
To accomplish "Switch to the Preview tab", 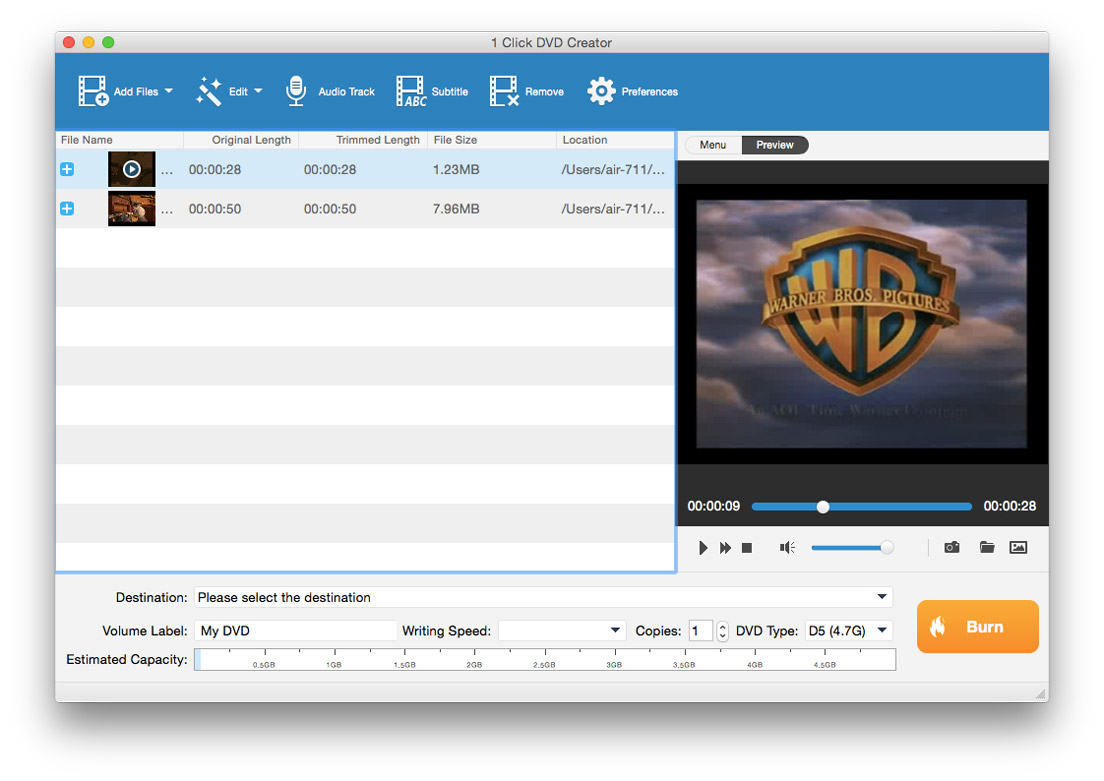I will click(x=774, y=144).
